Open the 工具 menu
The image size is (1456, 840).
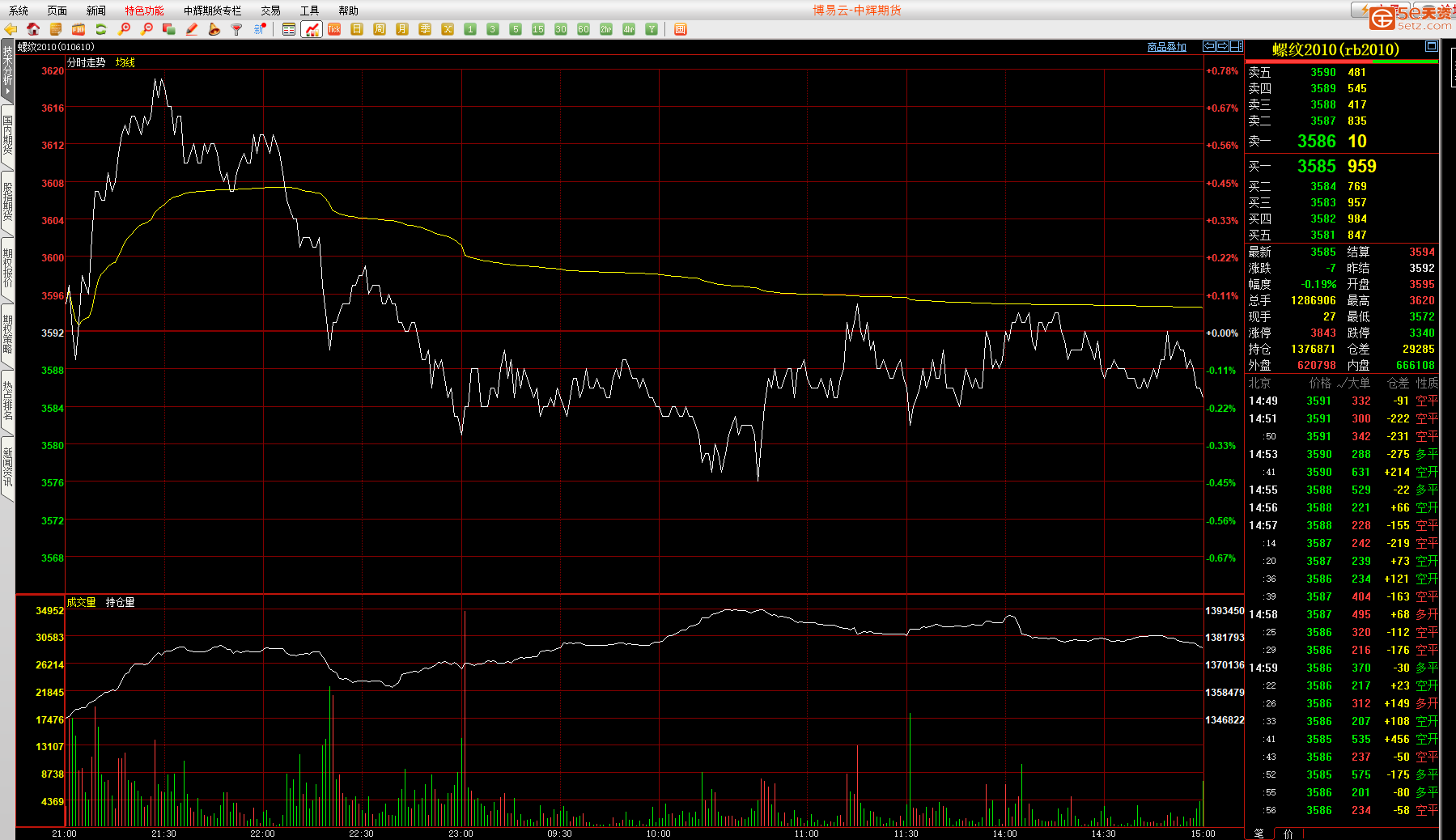pos(310,11)
